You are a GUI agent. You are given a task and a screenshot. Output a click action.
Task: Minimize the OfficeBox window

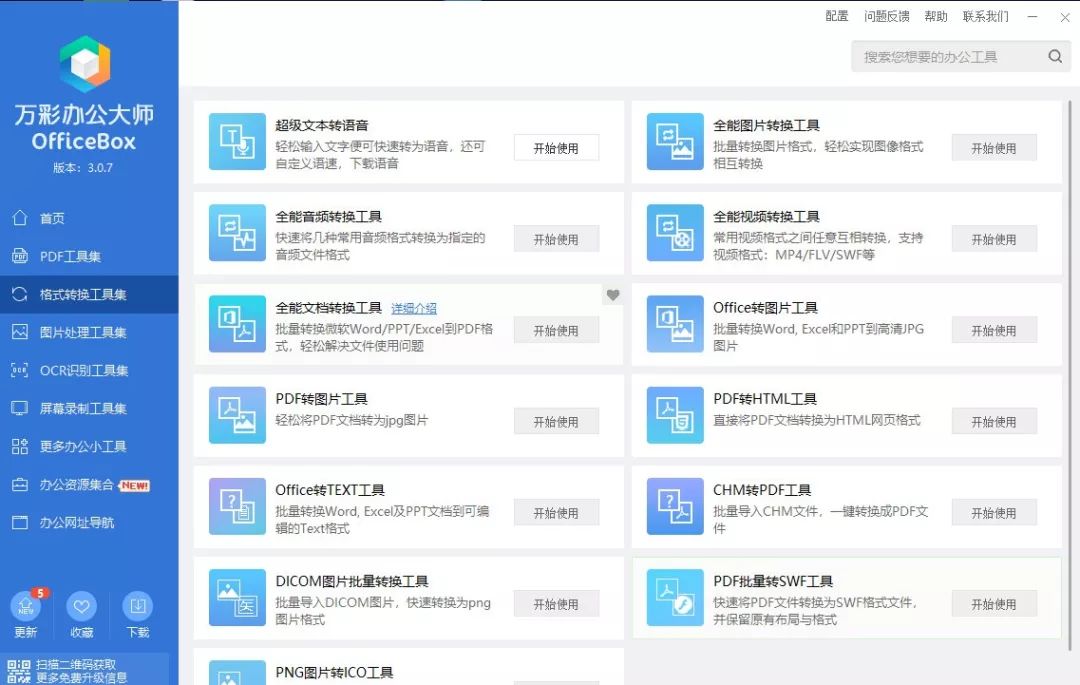tap(1032, 17)
